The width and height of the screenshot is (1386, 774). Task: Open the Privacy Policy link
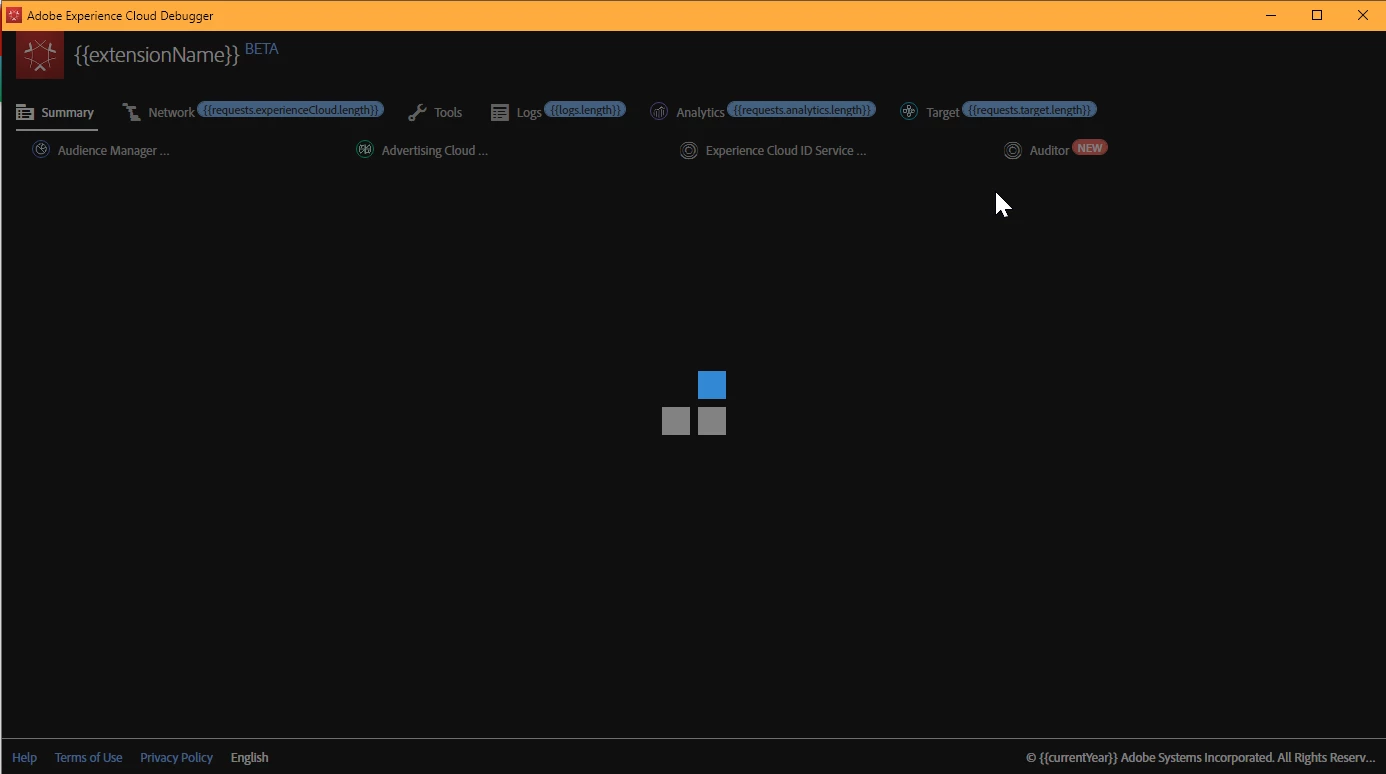pos(176,758)
